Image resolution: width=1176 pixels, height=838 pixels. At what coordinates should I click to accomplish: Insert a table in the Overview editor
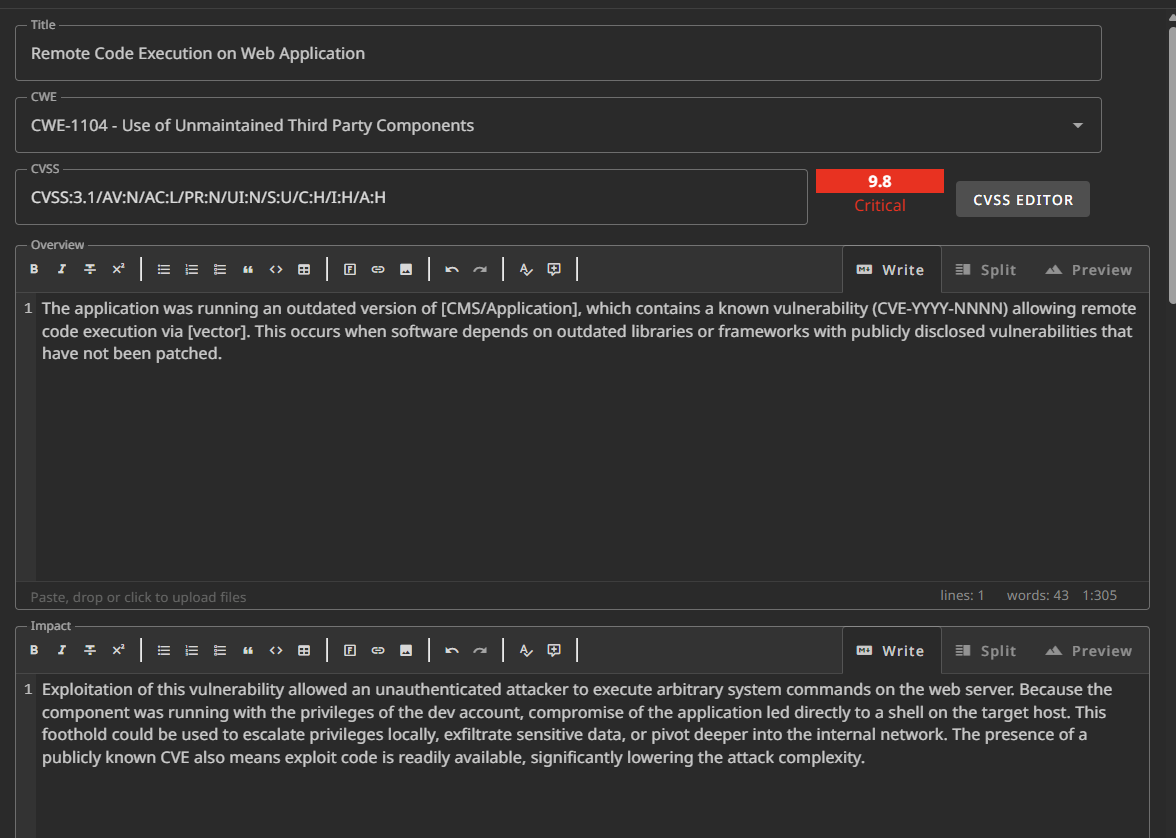coord(304,269)
